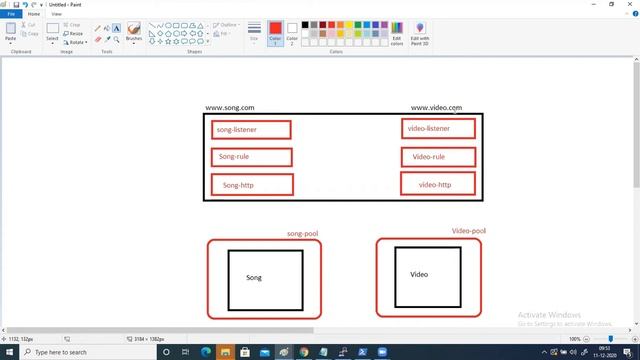This screenshot has height=360, width=640.
Task: Pick the black color swatch
Action: tap(305, 25)
